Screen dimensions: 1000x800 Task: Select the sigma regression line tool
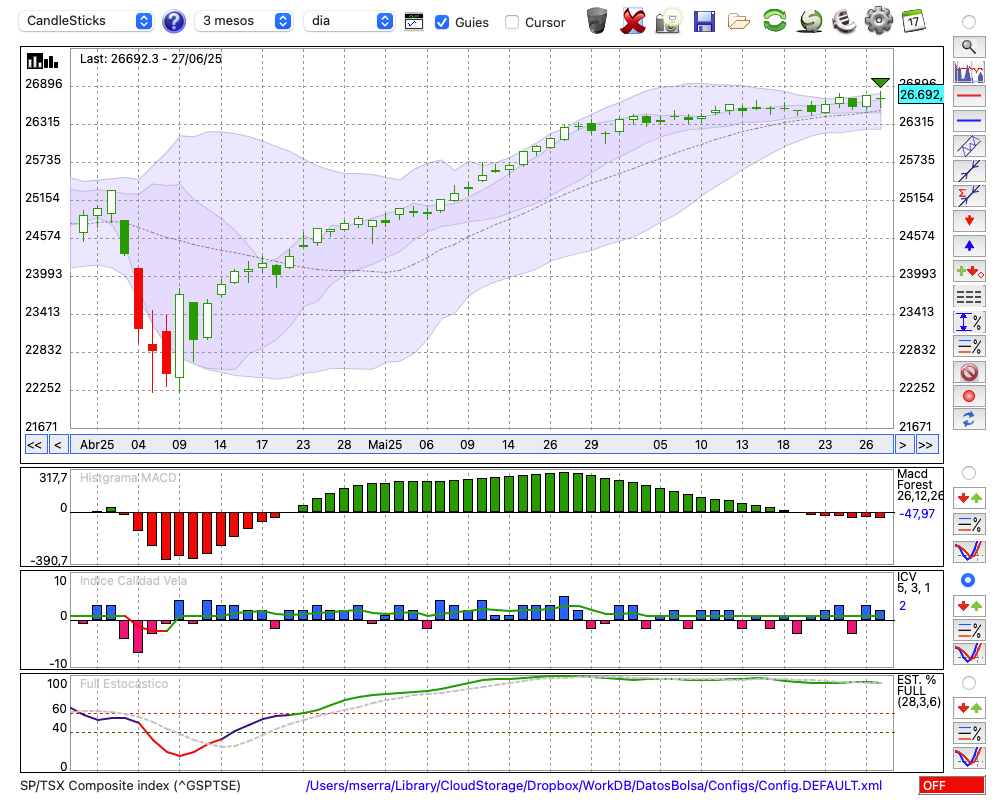click(x=969, y=196)
